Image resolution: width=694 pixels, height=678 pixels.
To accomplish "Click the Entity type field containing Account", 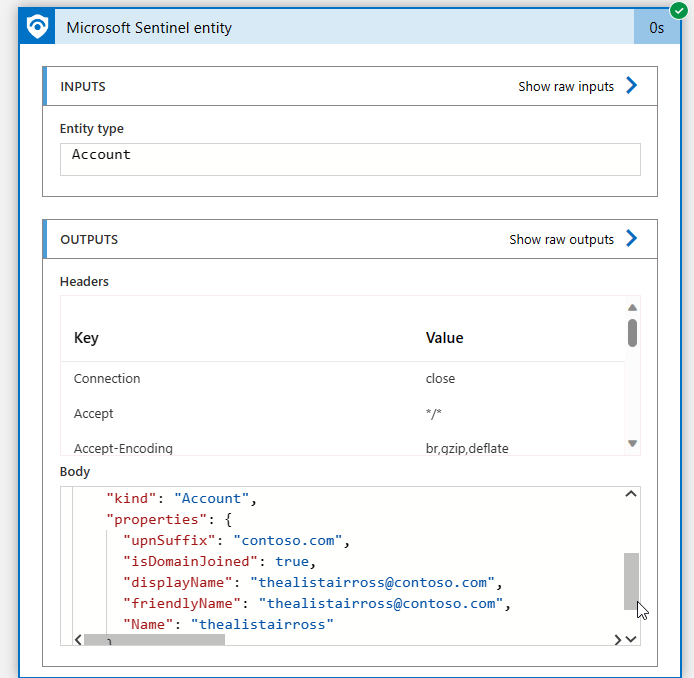I will 350,159.
